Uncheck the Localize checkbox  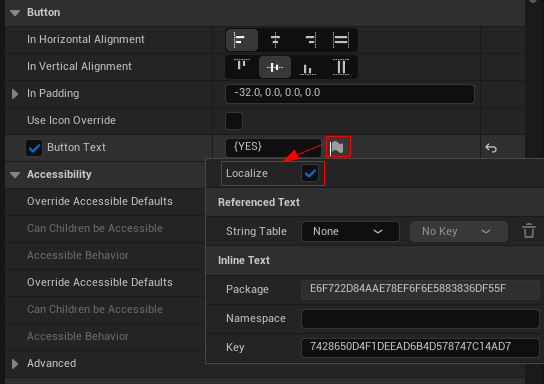310,173
